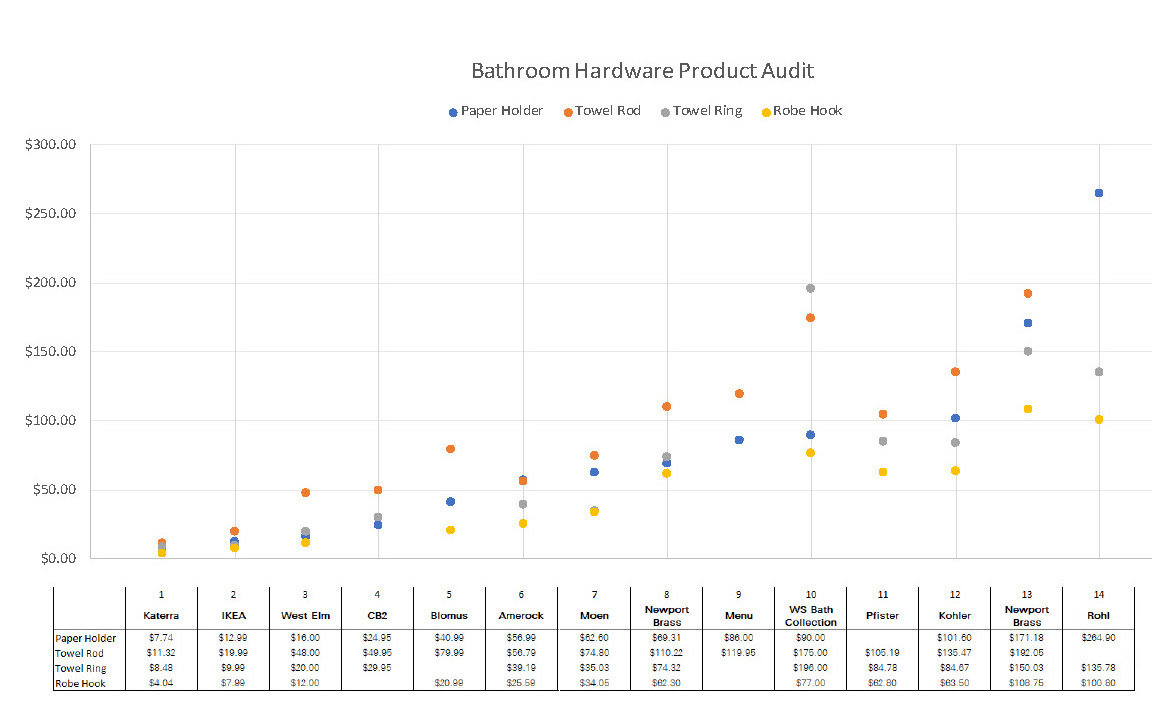Click the $175.00 WS Bath Towel Rod cell
The width and height of the screenshot is (1152, 719).
[x=810, y=653]
